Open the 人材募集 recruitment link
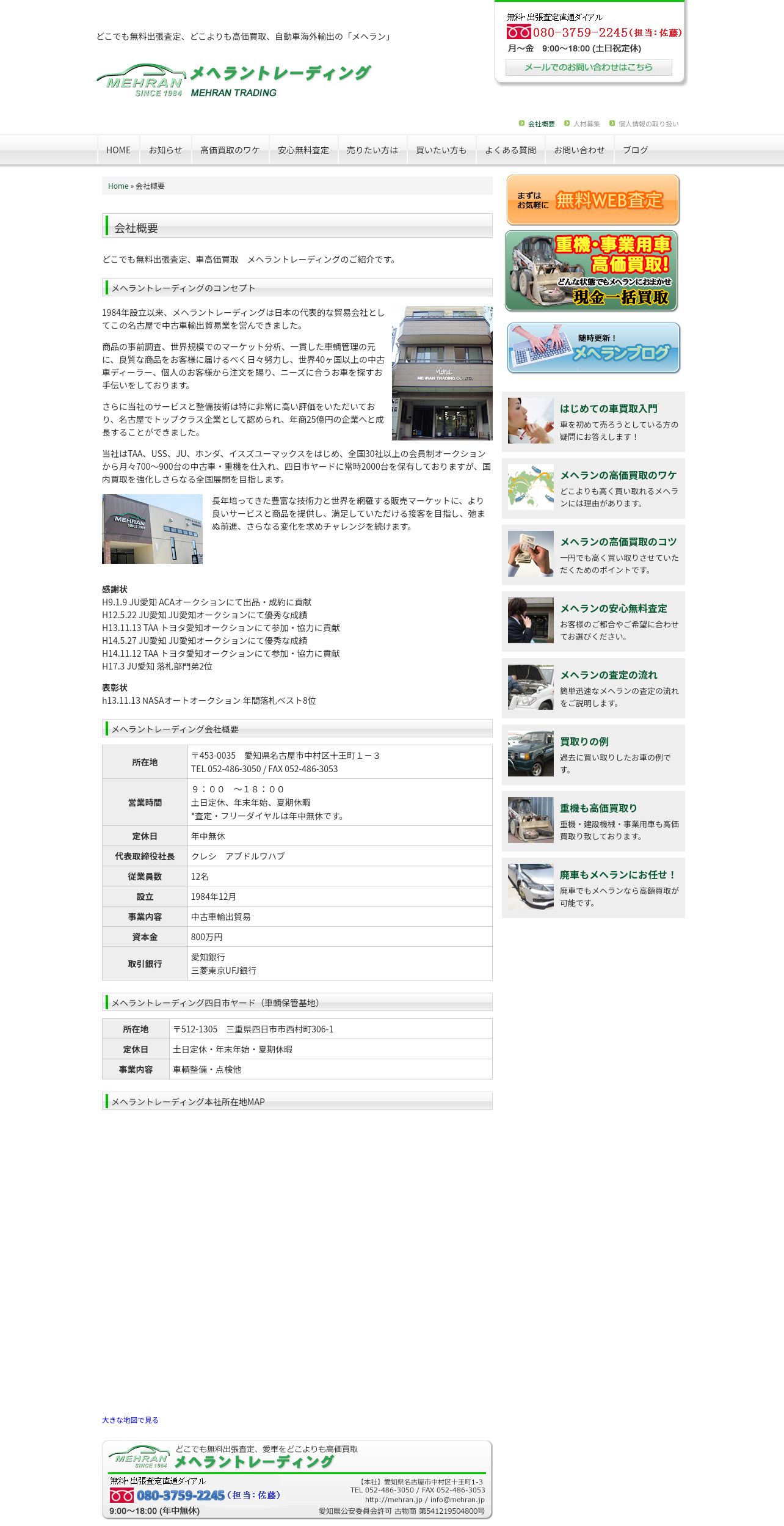784x1526 pixels. 586,124
